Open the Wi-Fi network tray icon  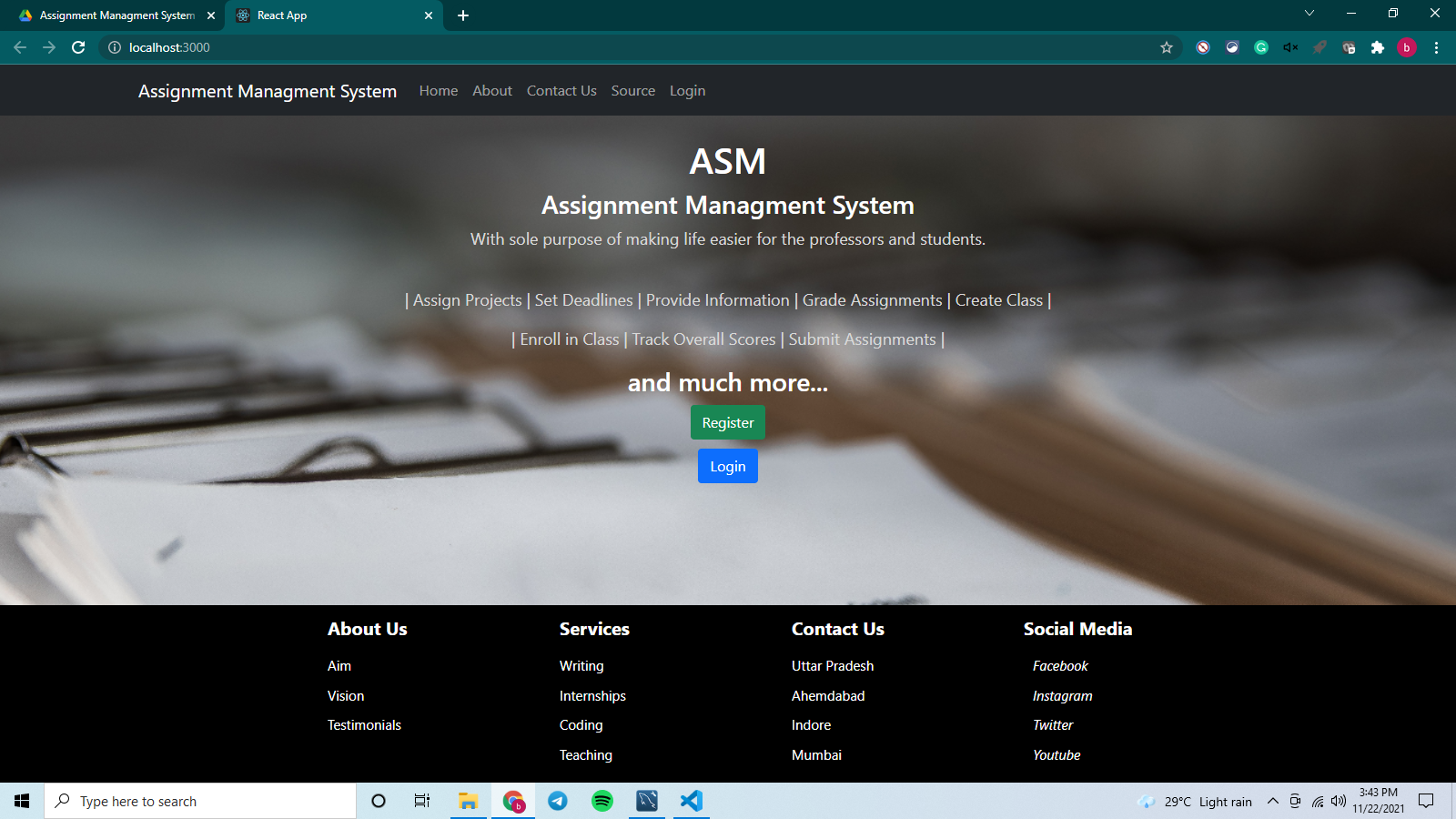tap(1317, 801)
